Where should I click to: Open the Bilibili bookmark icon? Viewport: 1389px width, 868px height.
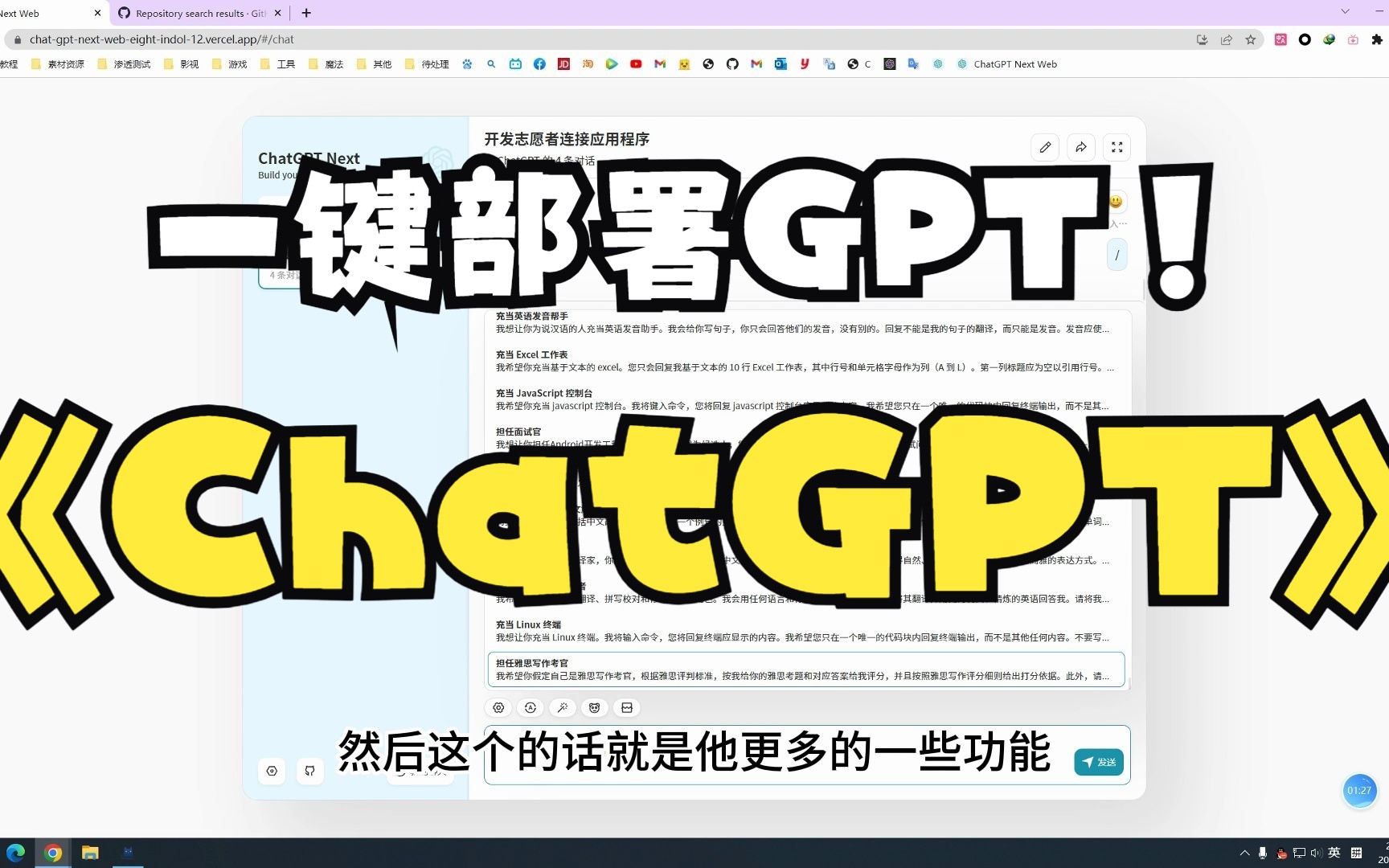[x=515, y=64]
